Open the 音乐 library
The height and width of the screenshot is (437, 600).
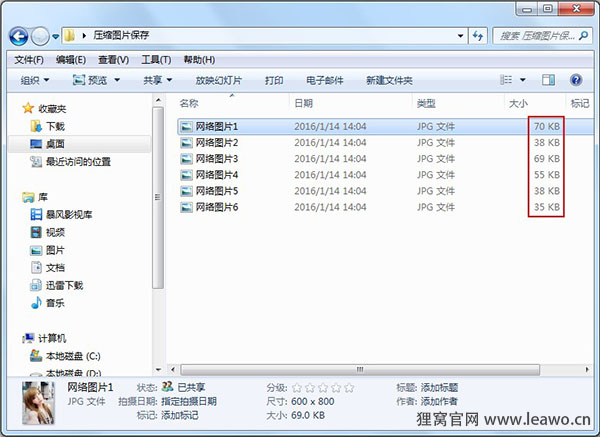[54, 302]
